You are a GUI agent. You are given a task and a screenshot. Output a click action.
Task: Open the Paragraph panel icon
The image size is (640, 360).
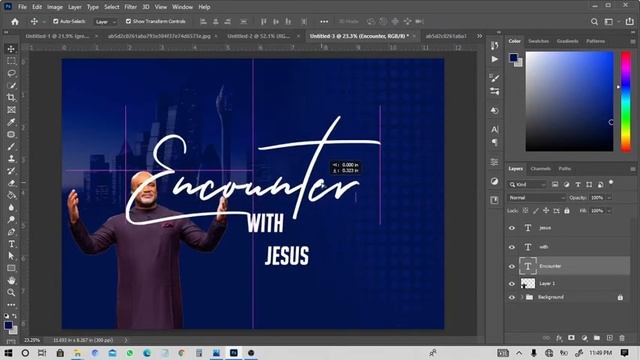click(494, 142)
